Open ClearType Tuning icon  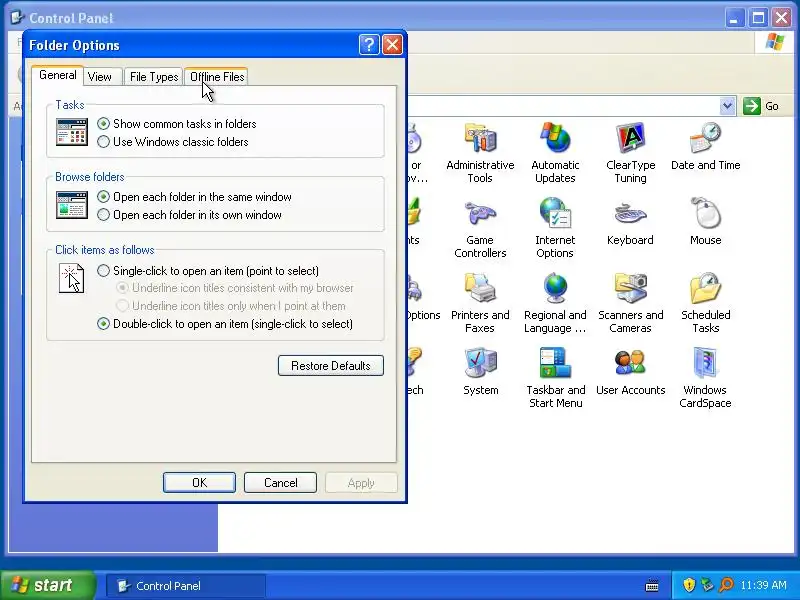coord(631,138)
